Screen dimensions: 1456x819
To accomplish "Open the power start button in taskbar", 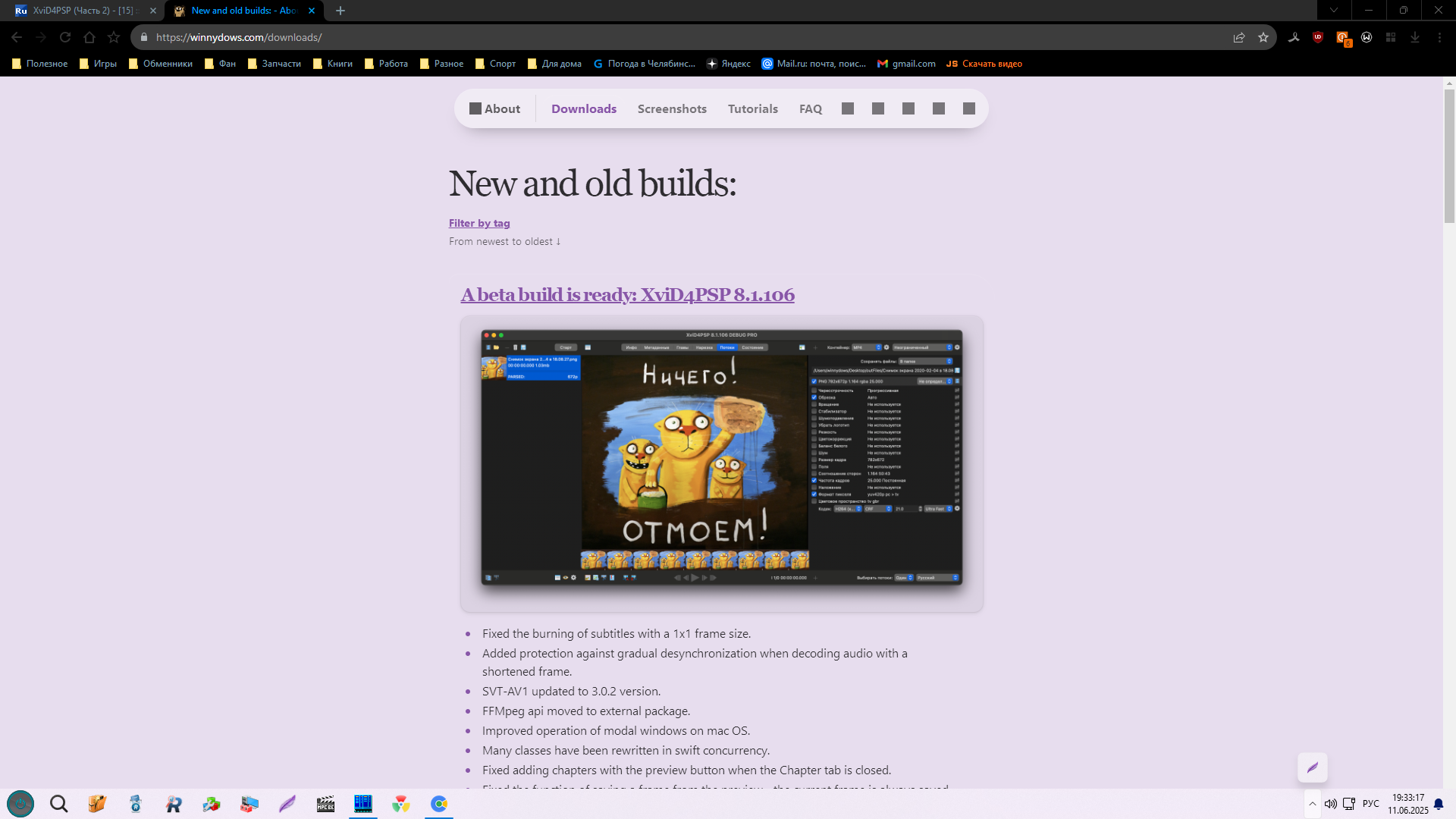I will click(x=20, y=804).
